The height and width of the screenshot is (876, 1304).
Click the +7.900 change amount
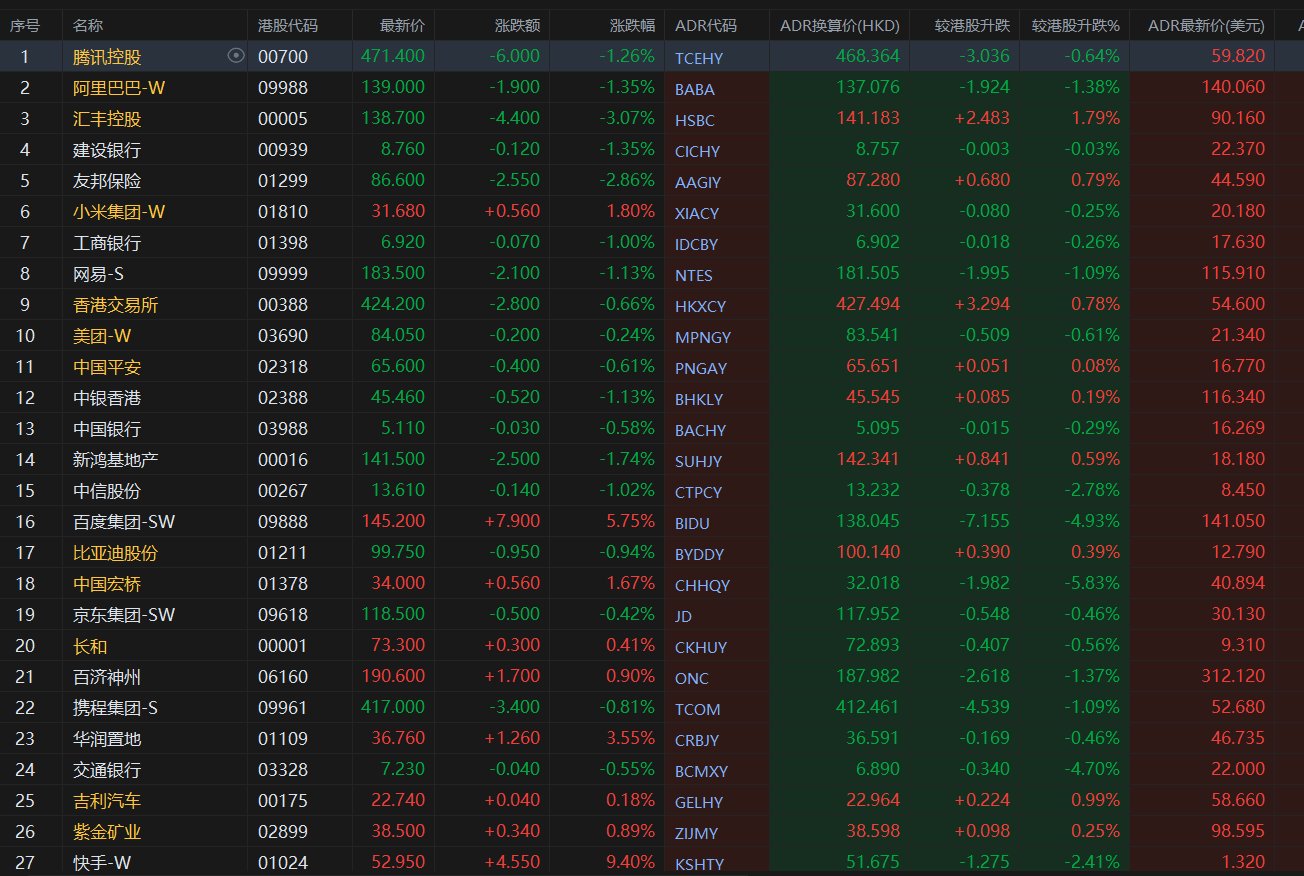click(x=512, y=521)
